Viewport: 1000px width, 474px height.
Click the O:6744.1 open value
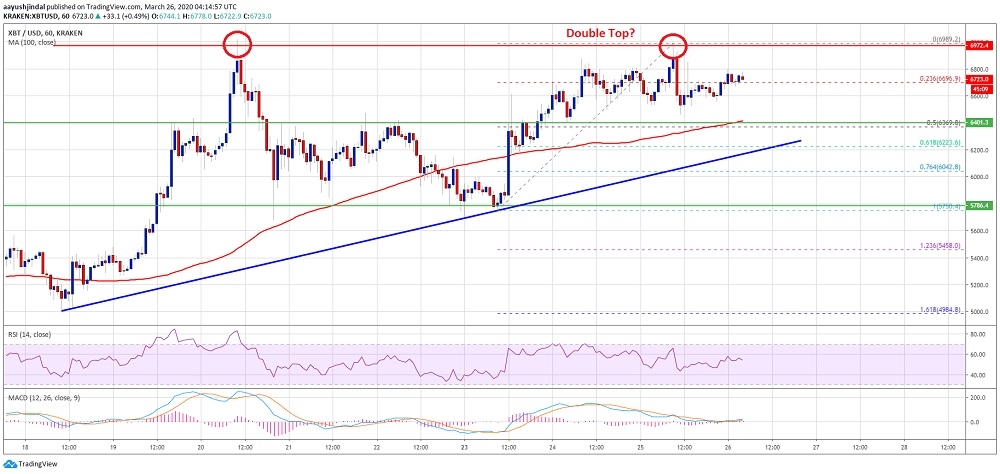click(x=166, y=16)
